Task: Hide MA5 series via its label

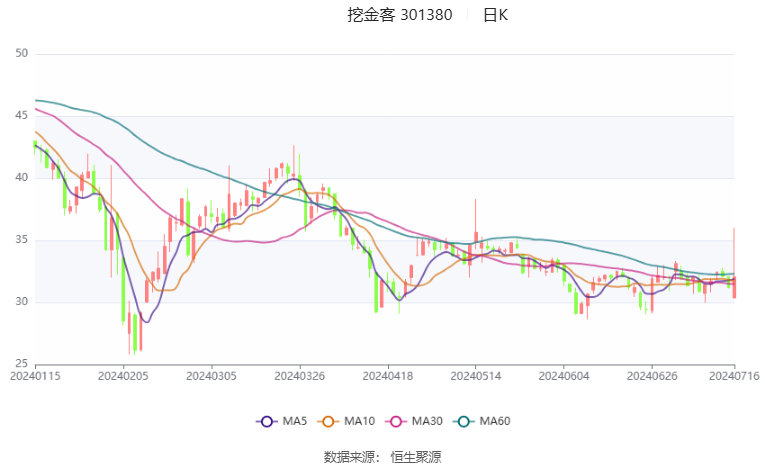Action: tap(295, 421)
